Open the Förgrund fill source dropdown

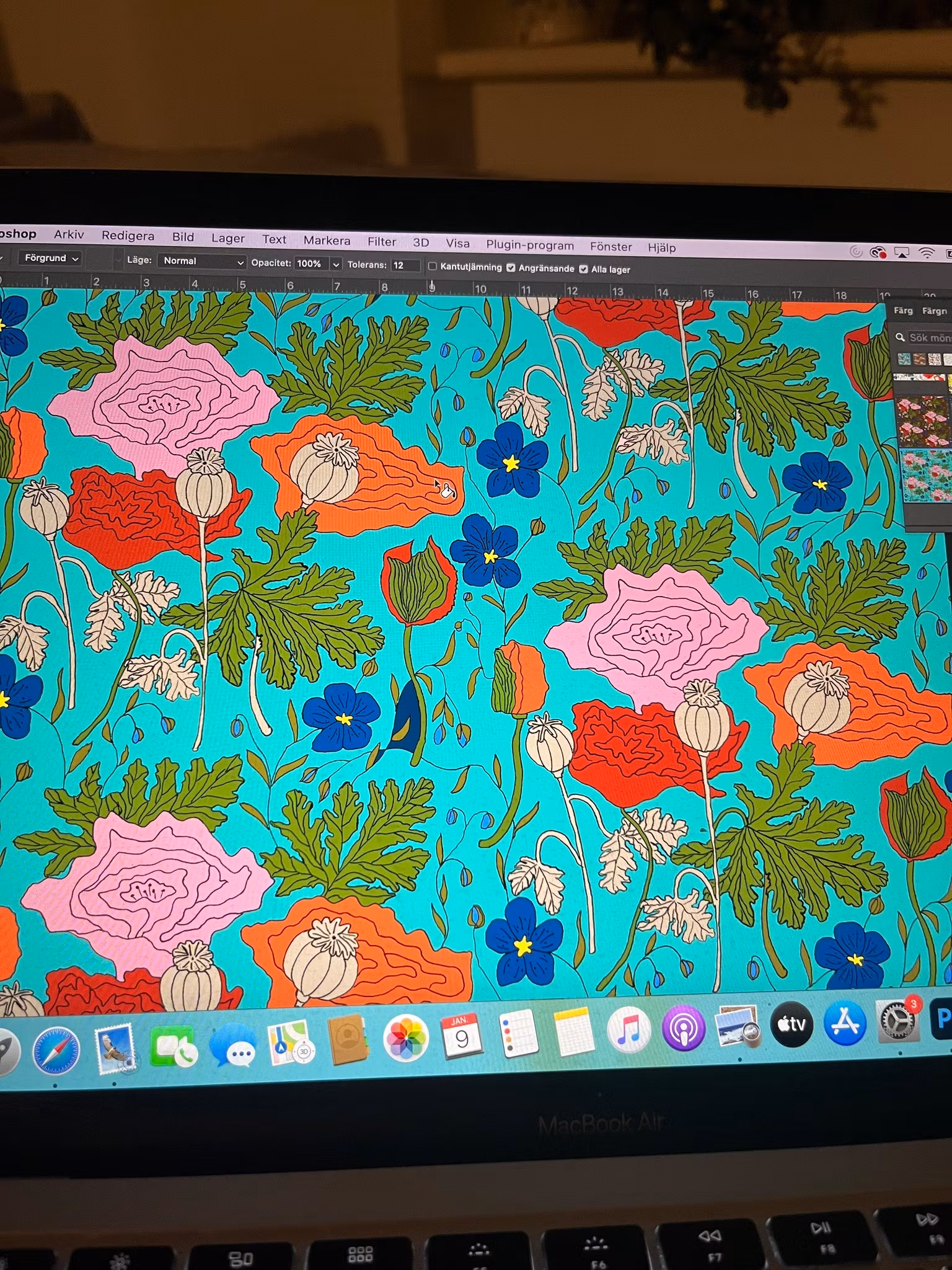pos(51,258)
